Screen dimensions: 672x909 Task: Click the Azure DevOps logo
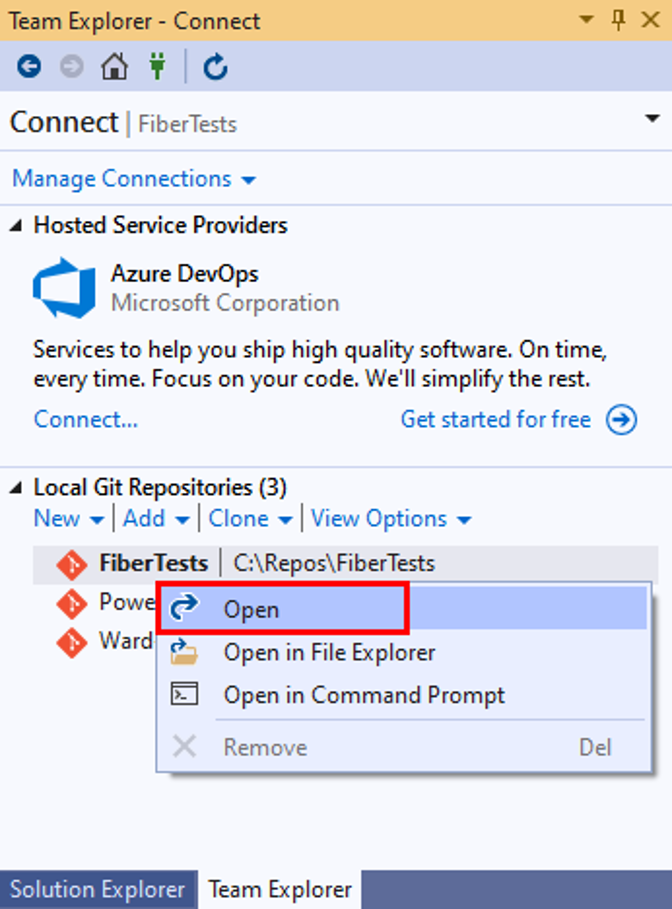(64, 288)
